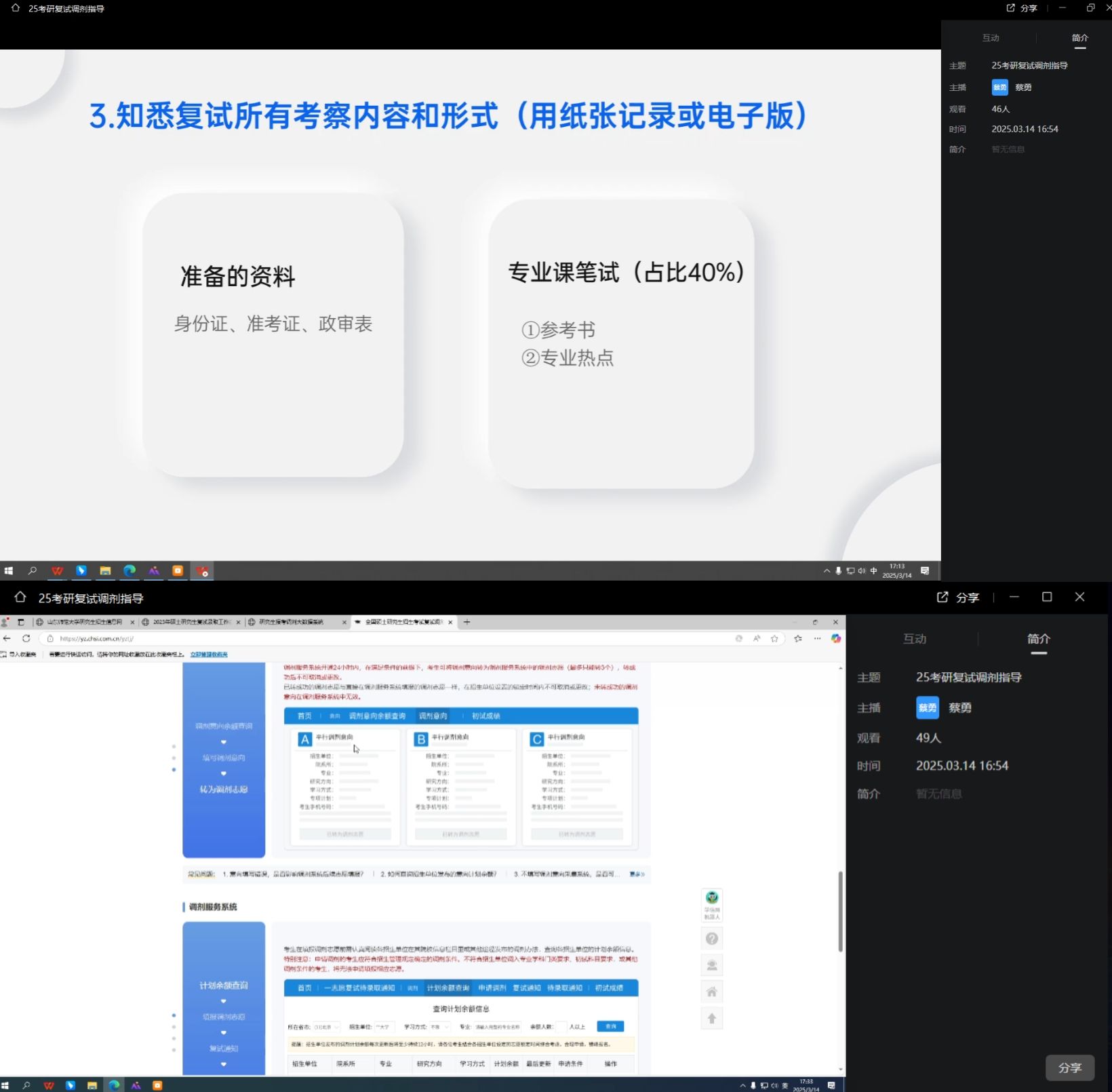Image resolution: width=1112 pixels, height=1092 pixels.
Task: Click the customer service agent icon in floating sidebar
Action: [x=711, y=965]
